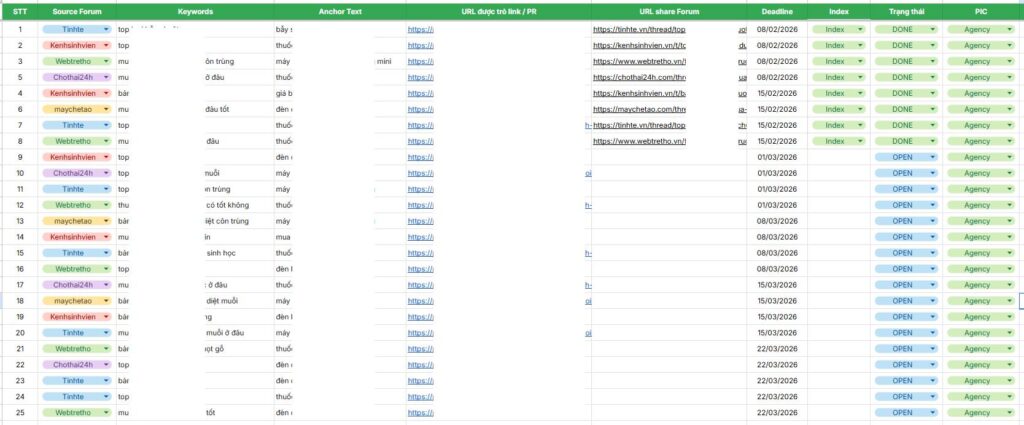This screenshot has height=425, width=1024.
Task: Select the STT cell numbered 15
Action: 20,253
